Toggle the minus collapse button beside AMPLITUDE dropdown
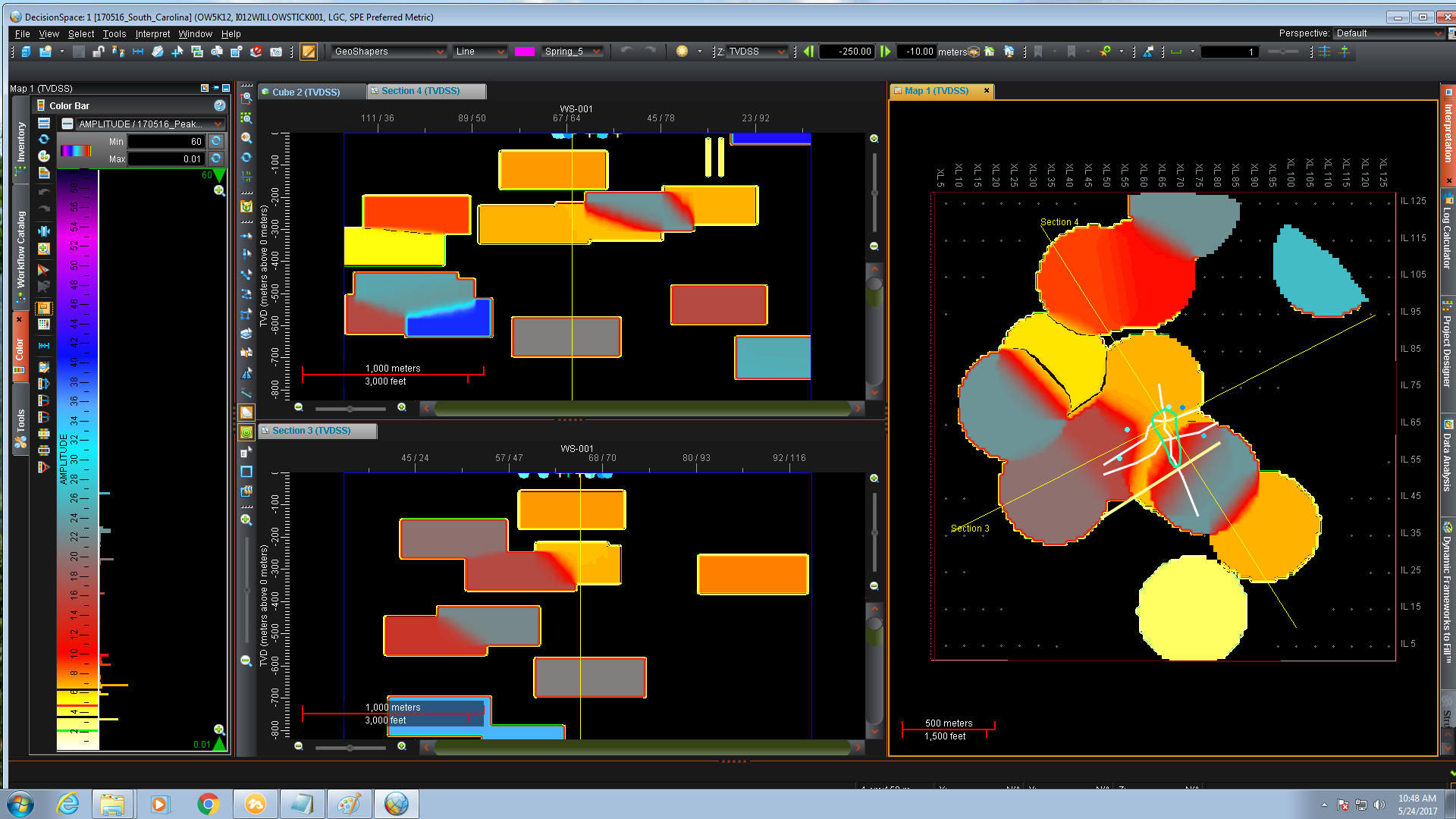Viewport: 1456px width, 819px height. click(x=67, y=124)
